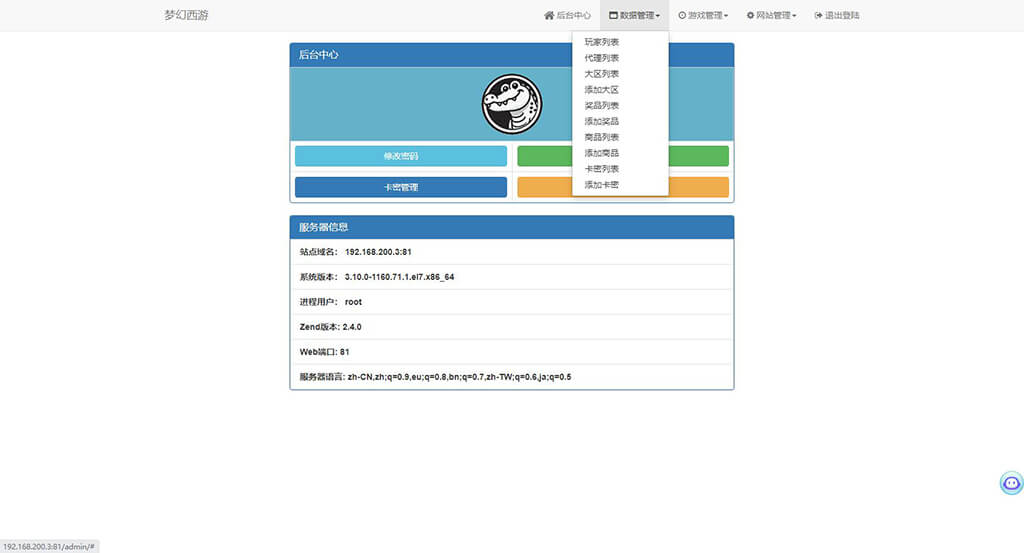Image resolution: width=1024 pixels, height=553 pixels.
Task: Click the 退出登陆 logout link
Action: (x=837, y=15)
